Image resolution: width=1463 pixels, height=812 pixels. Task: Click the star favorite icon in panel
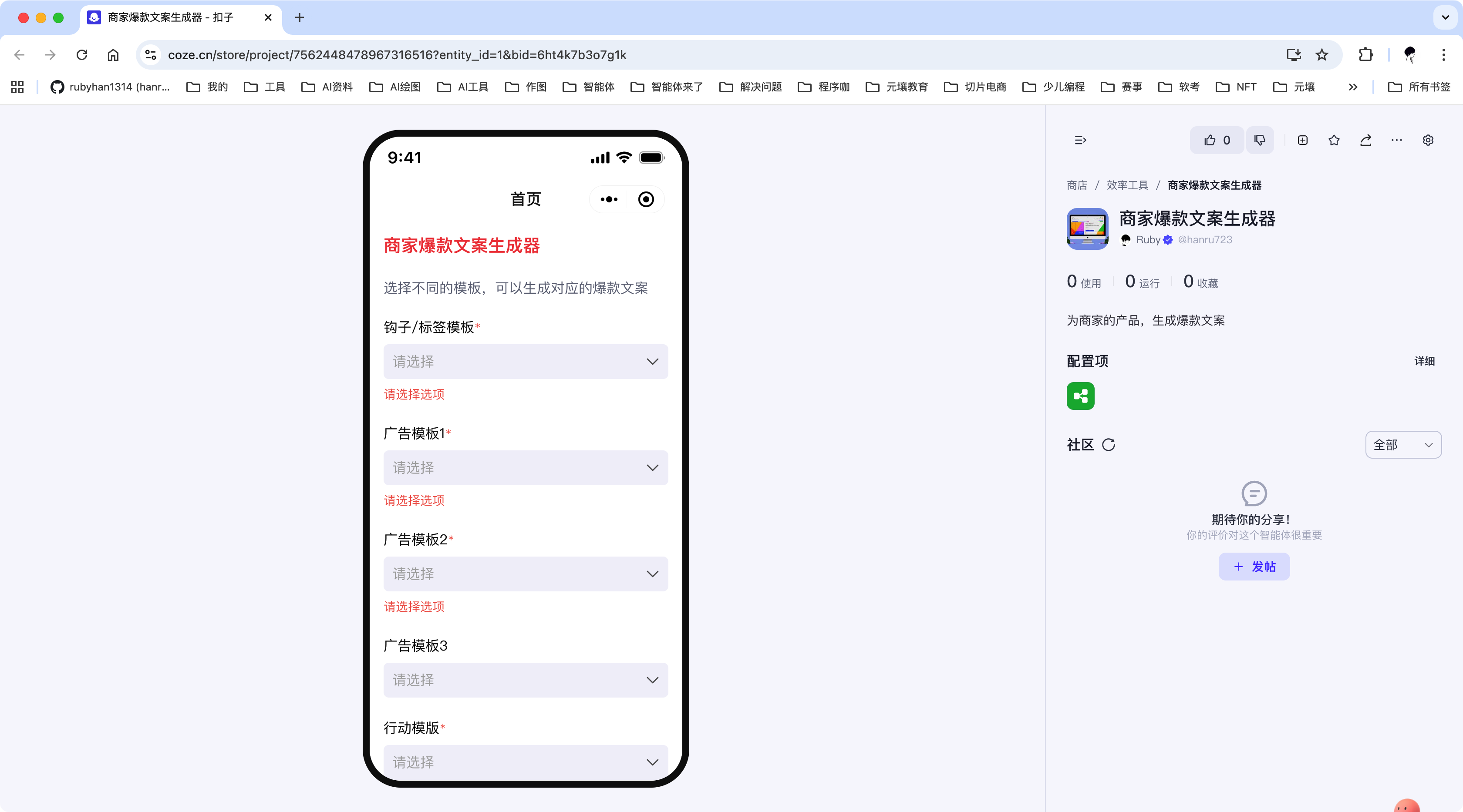[1334, 140]
